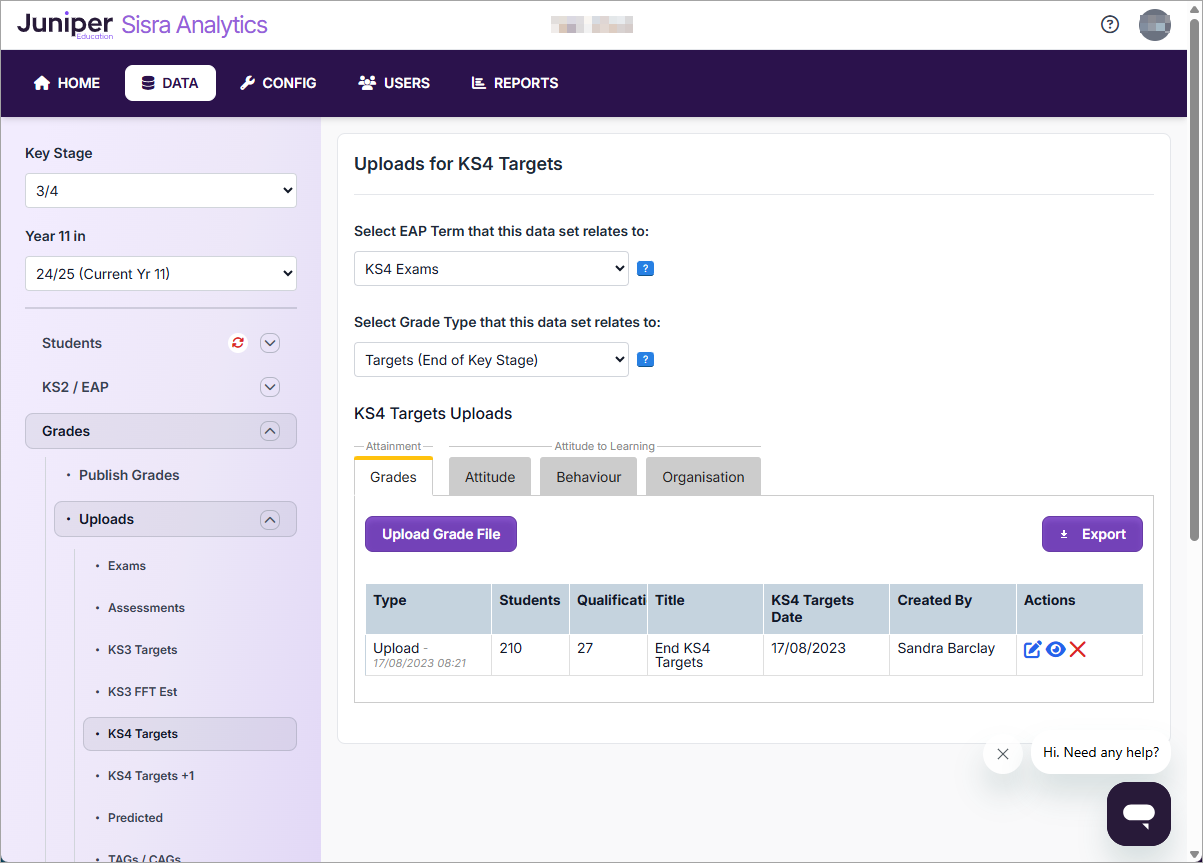1203x863 pixels.
Task: Open the REPORTS menu
Action: point(515,83)
